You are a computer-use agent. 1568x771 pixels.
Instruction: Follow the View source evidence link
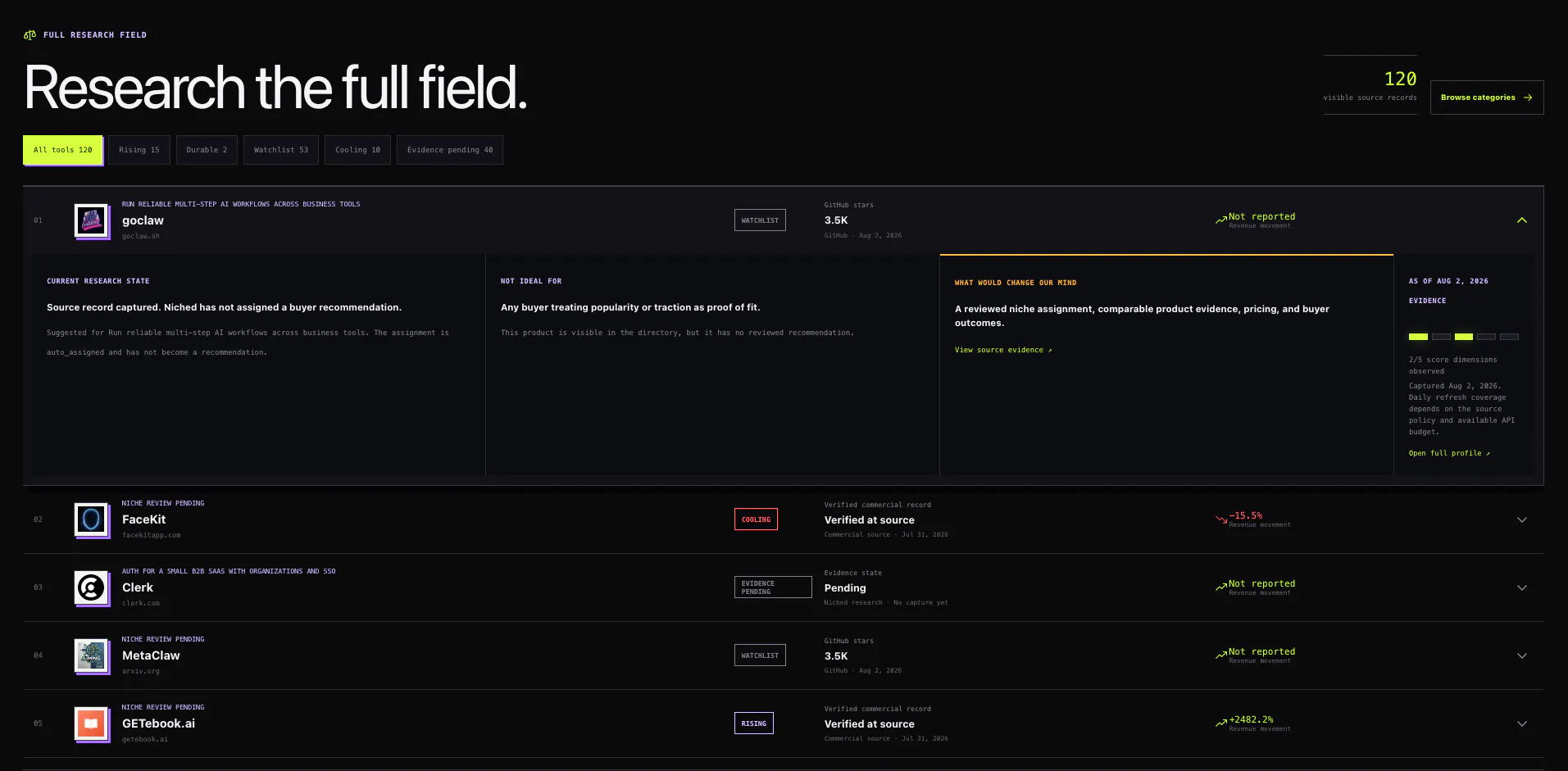[1003, 350]
